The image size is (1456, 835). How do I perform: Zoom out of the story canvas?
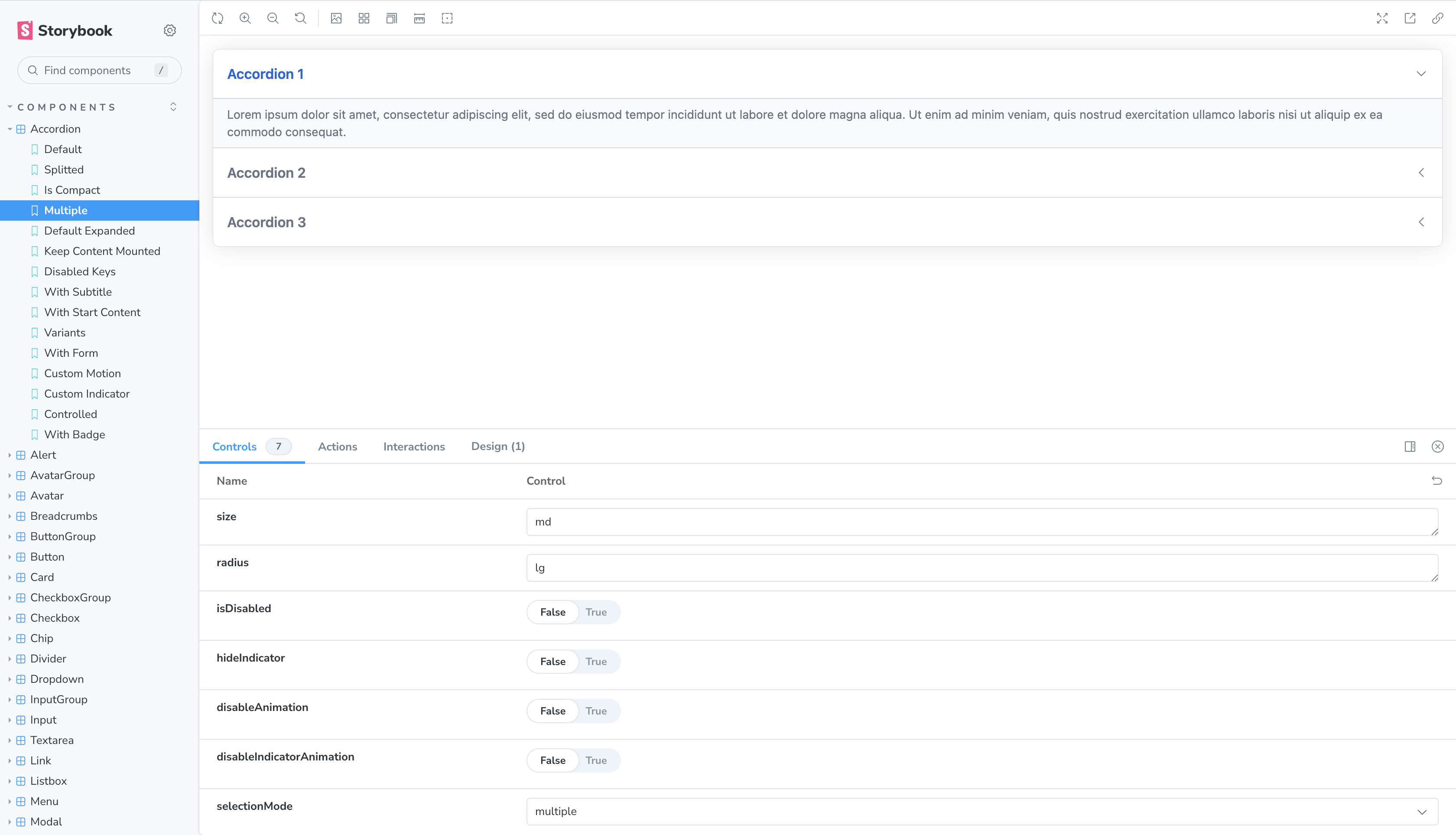(273, 18)
